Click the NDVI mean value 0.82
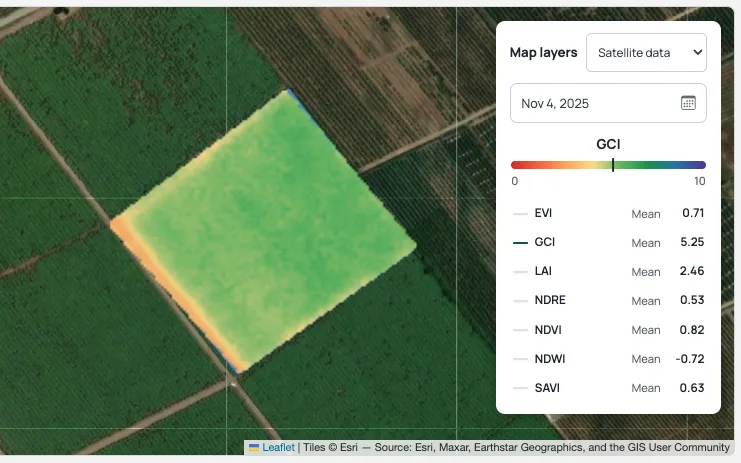 692,330
